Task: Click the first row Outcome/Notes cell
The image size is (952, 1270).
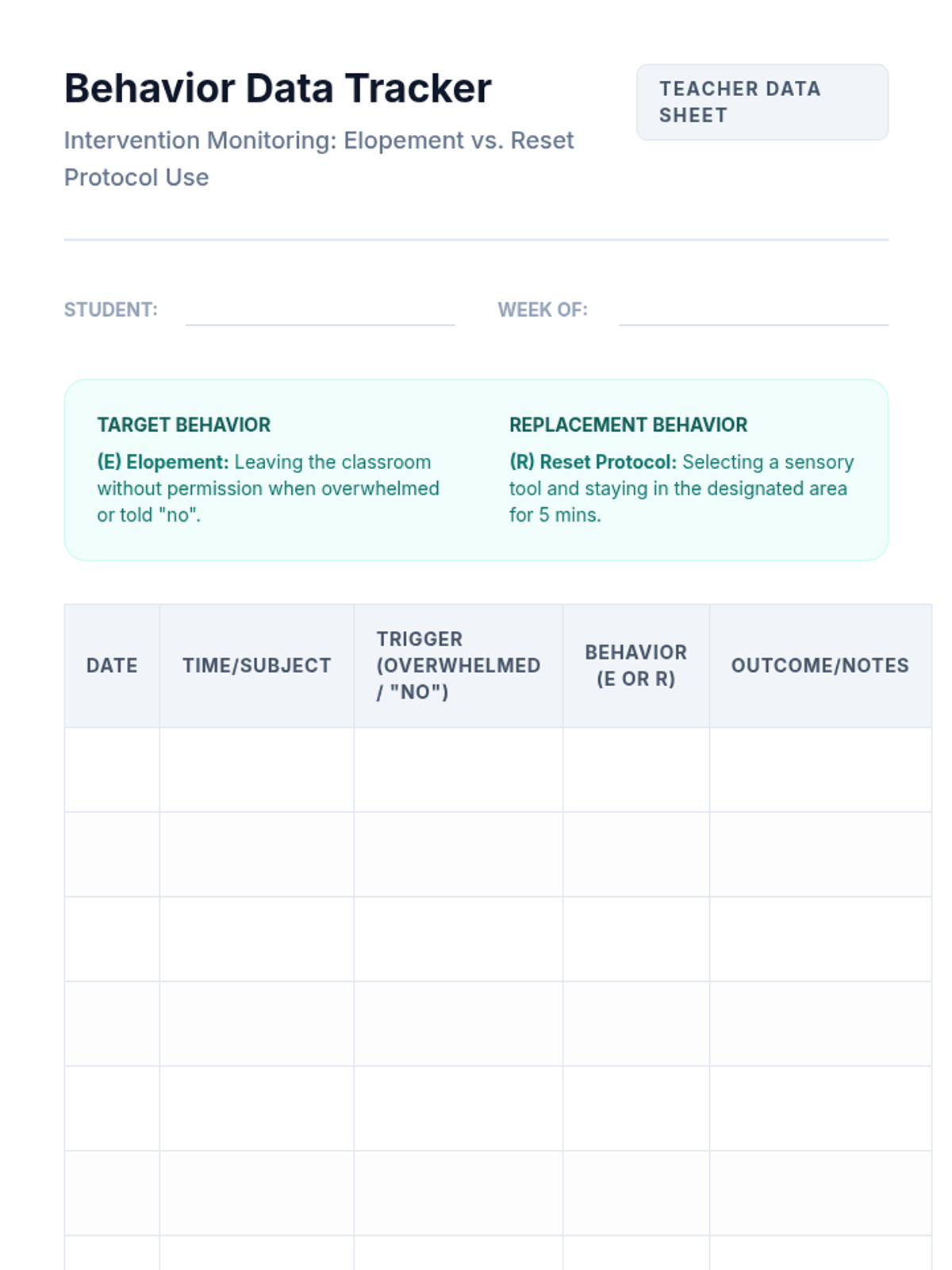Action: click(820, 769)
